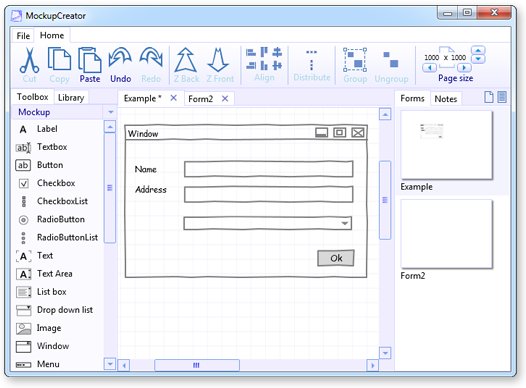This screenshot has height=388, width=526.
Task: Click the new form page icon
Action: click(x=489, y=97)
